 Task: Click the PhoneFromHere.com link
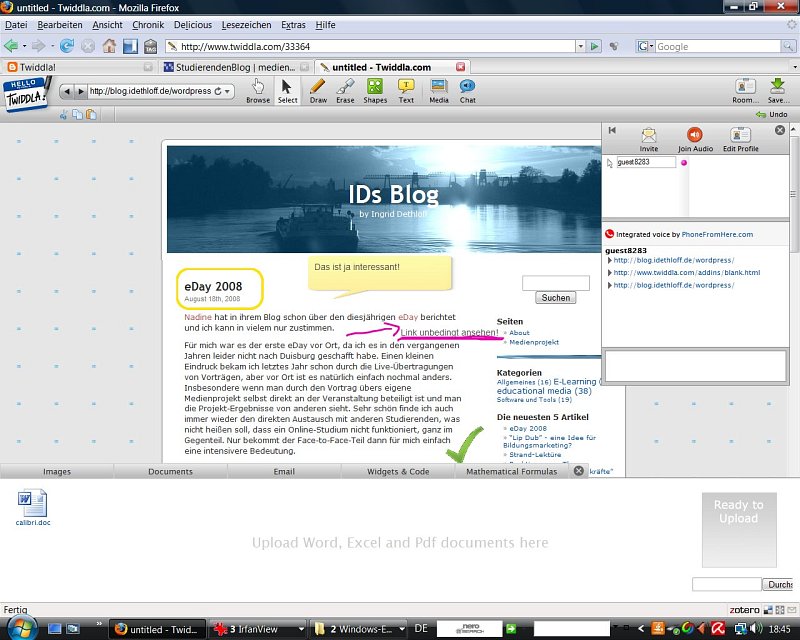(717, 234)
